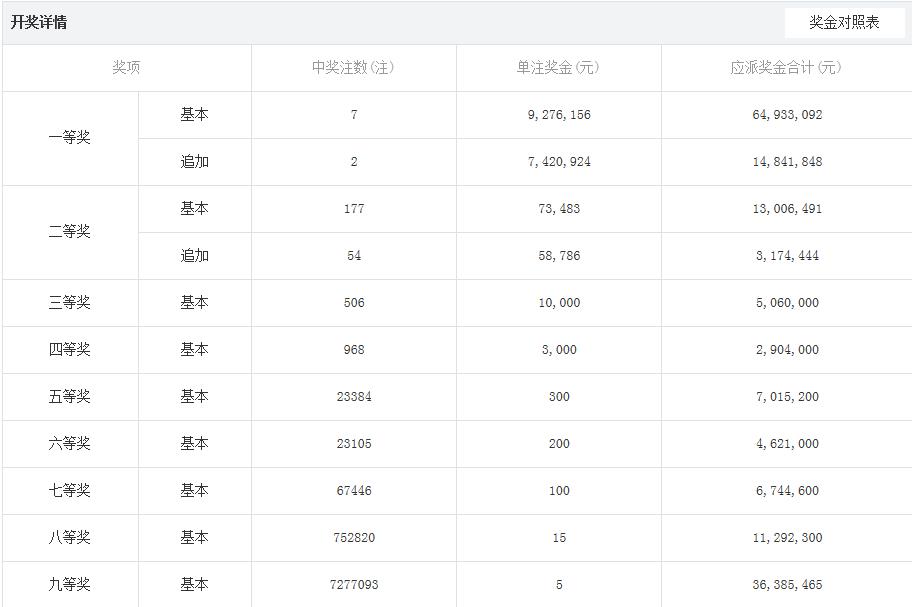Viewport: 912px width, 607px height.
Task: Select the 四等奖 row label
Action: click(70, 349)
